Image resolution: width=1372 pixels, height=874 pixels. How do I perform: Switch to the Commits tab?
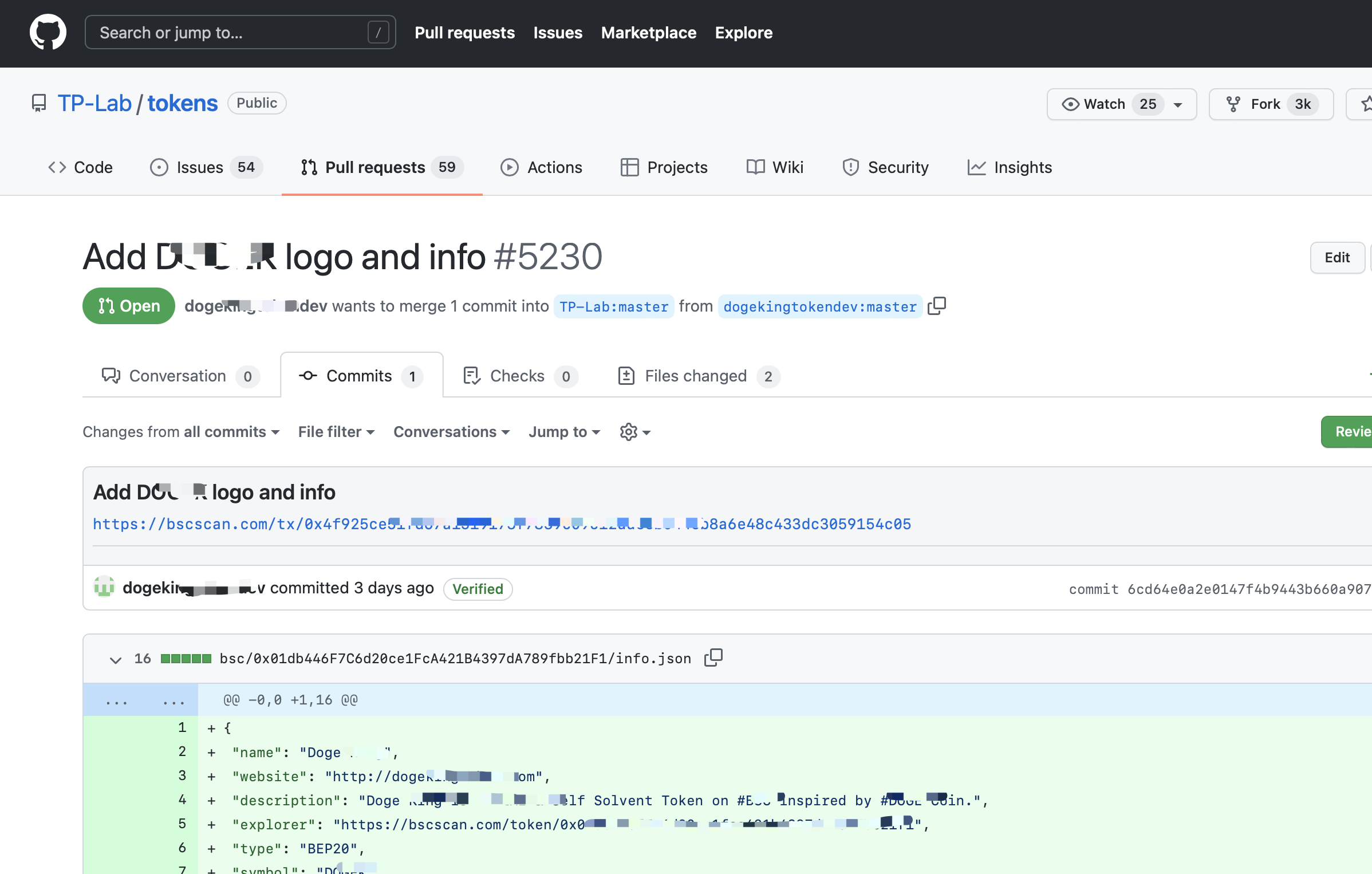click(362, 376)
